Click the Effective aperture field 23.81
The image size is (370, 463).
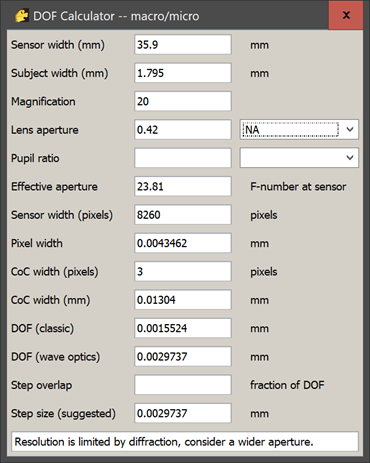[x=183, y=186]
